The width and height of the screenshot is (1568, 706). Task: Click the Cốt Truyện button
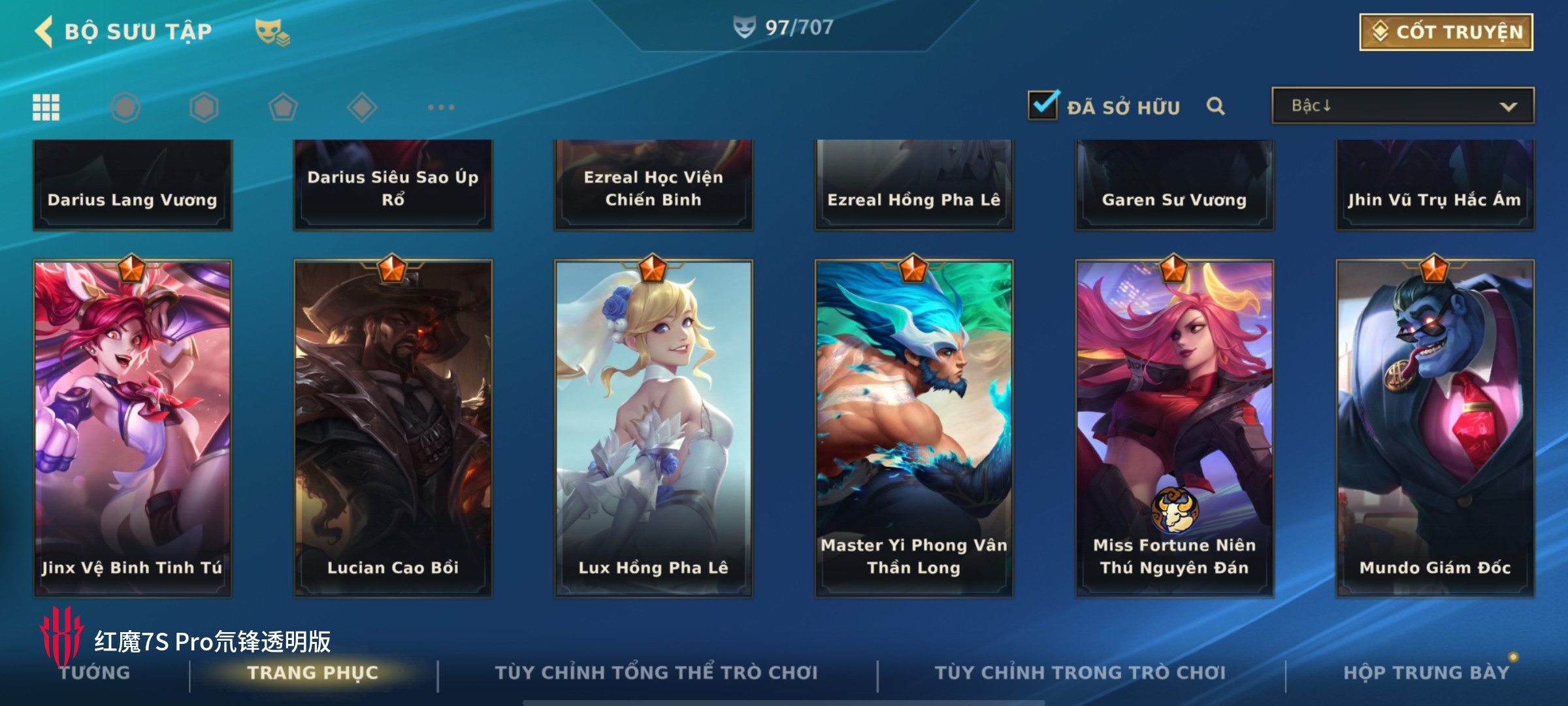pyautogui.click(x=1446, y=32)
